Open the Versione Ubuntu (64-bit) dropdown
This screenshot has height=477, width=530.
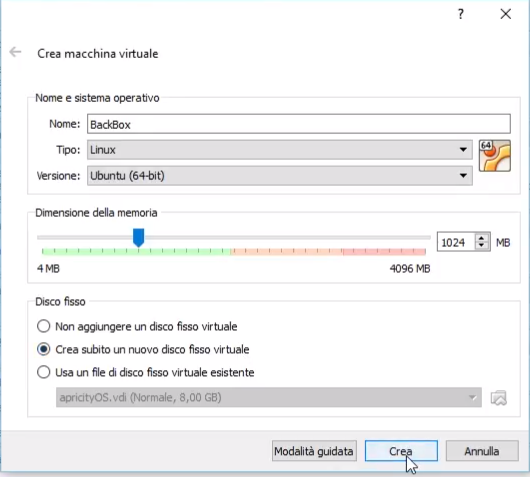[280, 175]
